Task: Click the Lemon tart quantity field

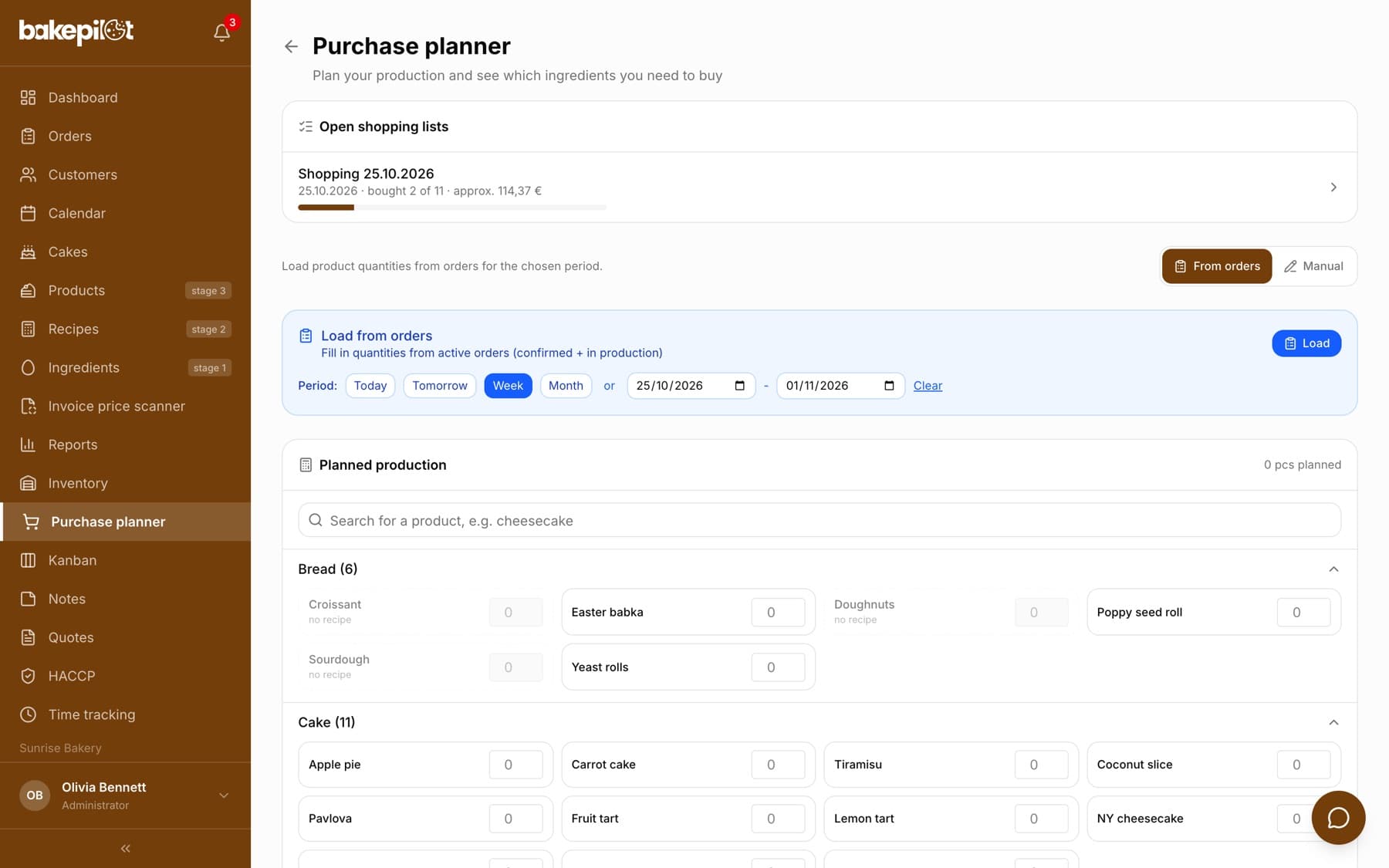Action: pos(1041,819)
